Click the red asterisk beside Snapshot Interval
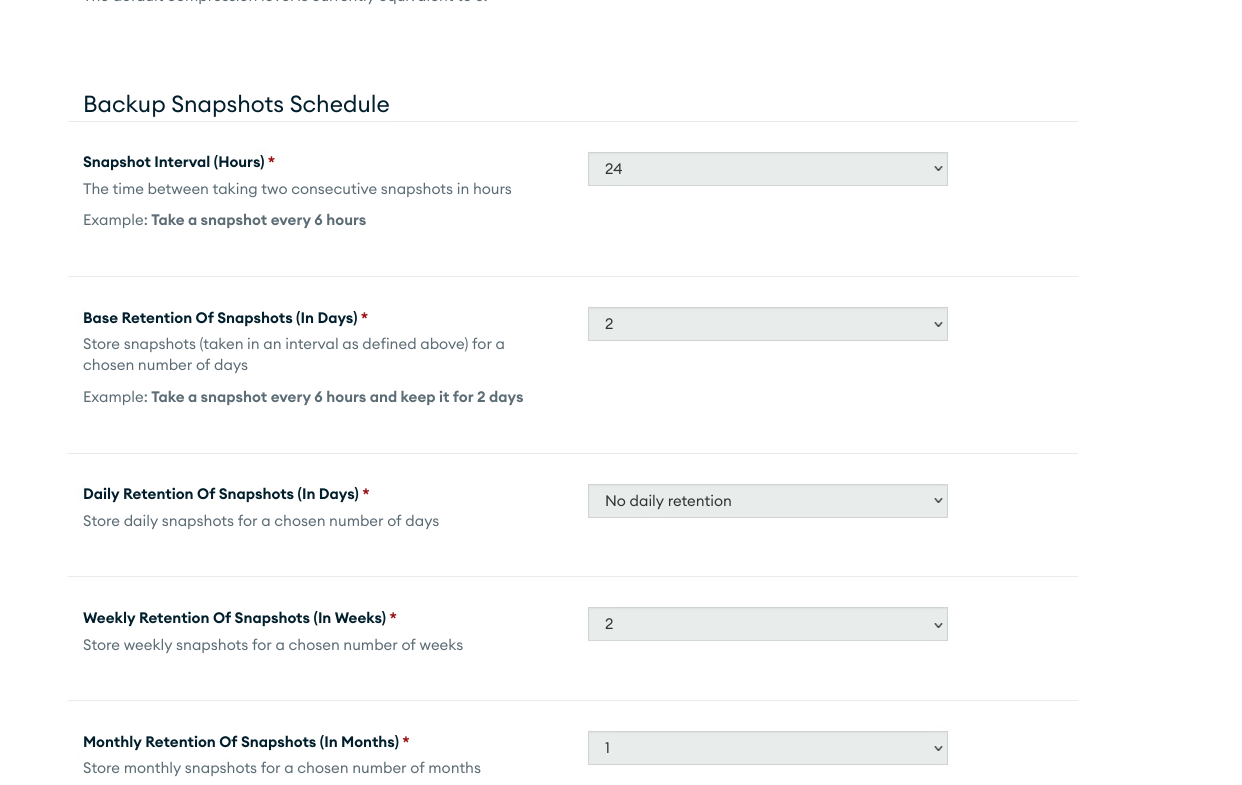Image resolution: width=1242 pixels, height=785 pixels. [271, 162]
